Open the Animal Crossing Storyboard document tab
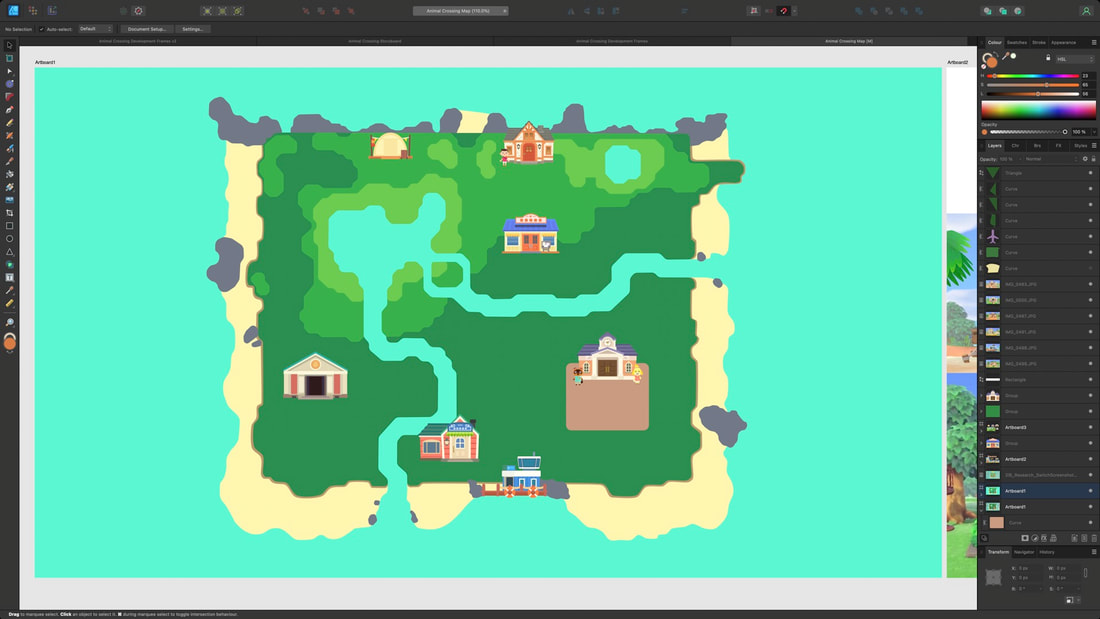Viewport: 1100px width, 619px height. click(x=375, y=41)
